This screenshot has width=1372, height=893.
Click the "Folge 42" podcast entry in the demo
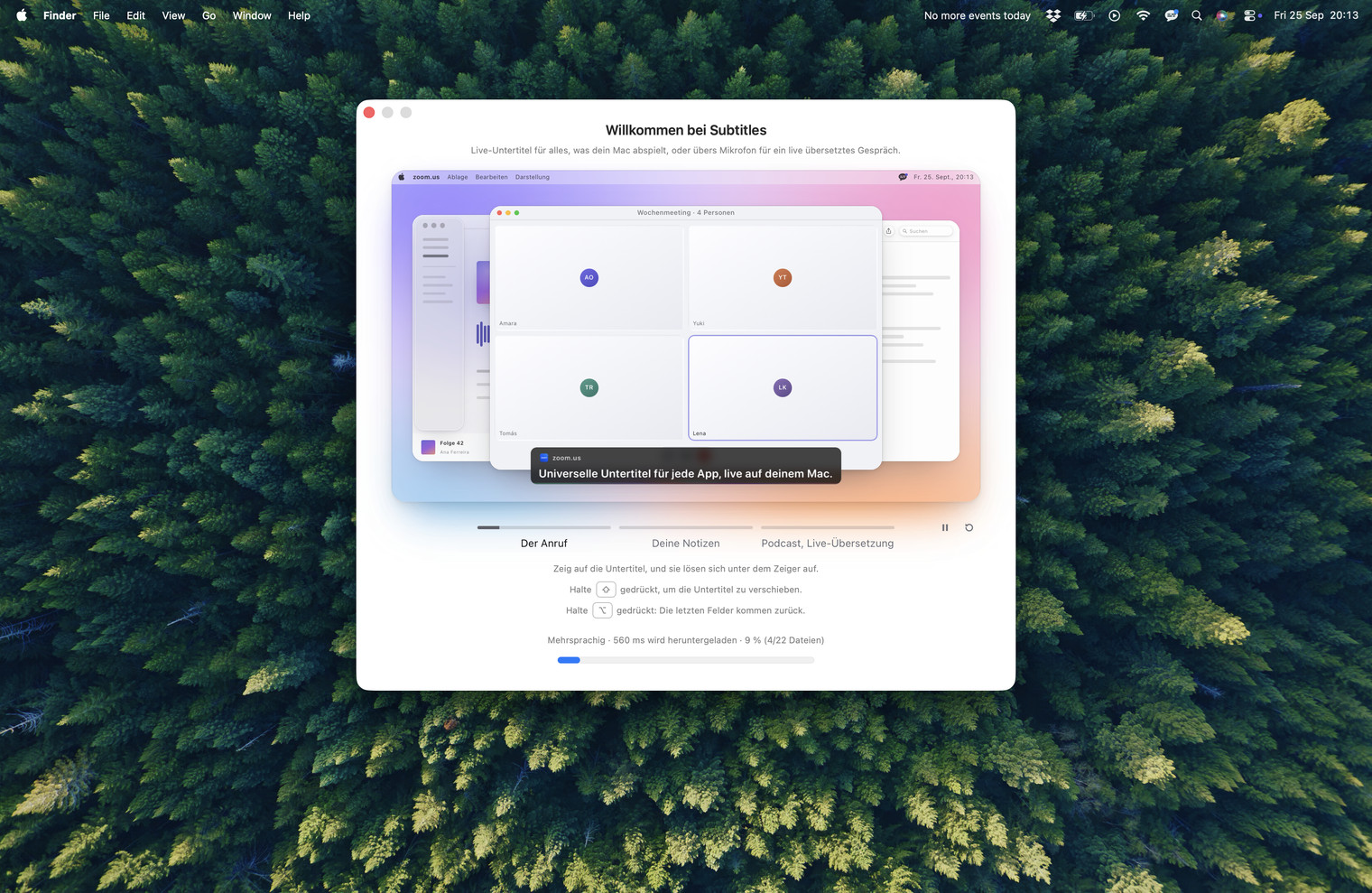click(x=446, y=446)
